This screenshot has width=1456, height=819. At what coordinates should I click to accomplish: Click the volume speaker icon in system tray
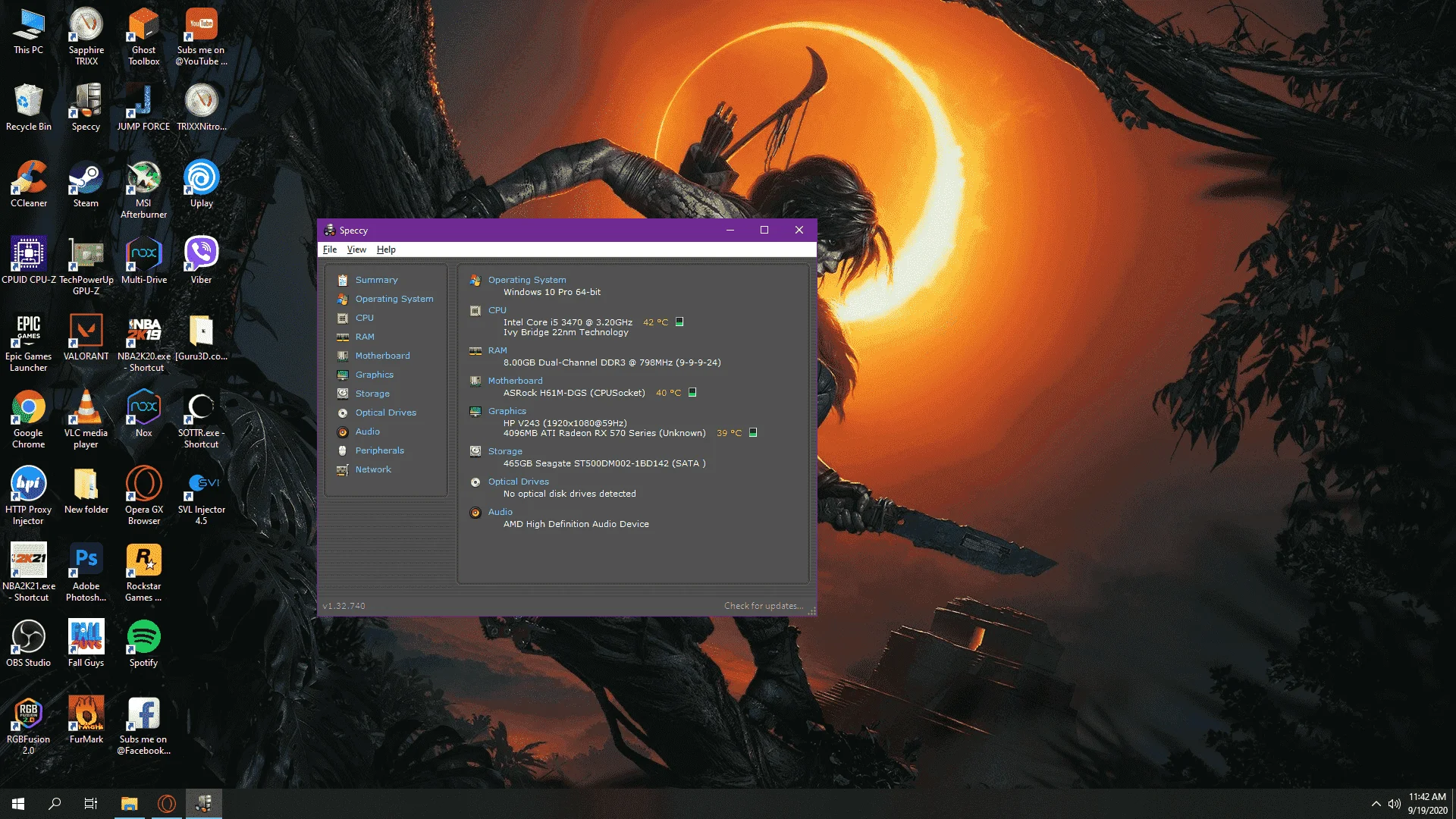point(1394,804)
